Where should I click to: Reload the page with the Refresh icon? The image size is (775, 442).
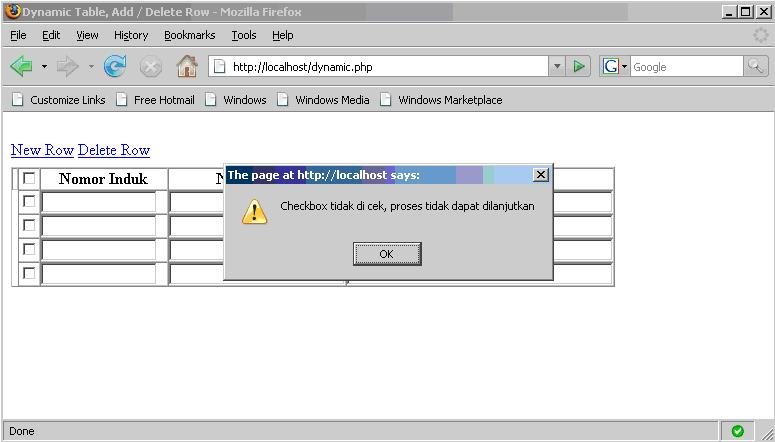click(x=115, y=66)
